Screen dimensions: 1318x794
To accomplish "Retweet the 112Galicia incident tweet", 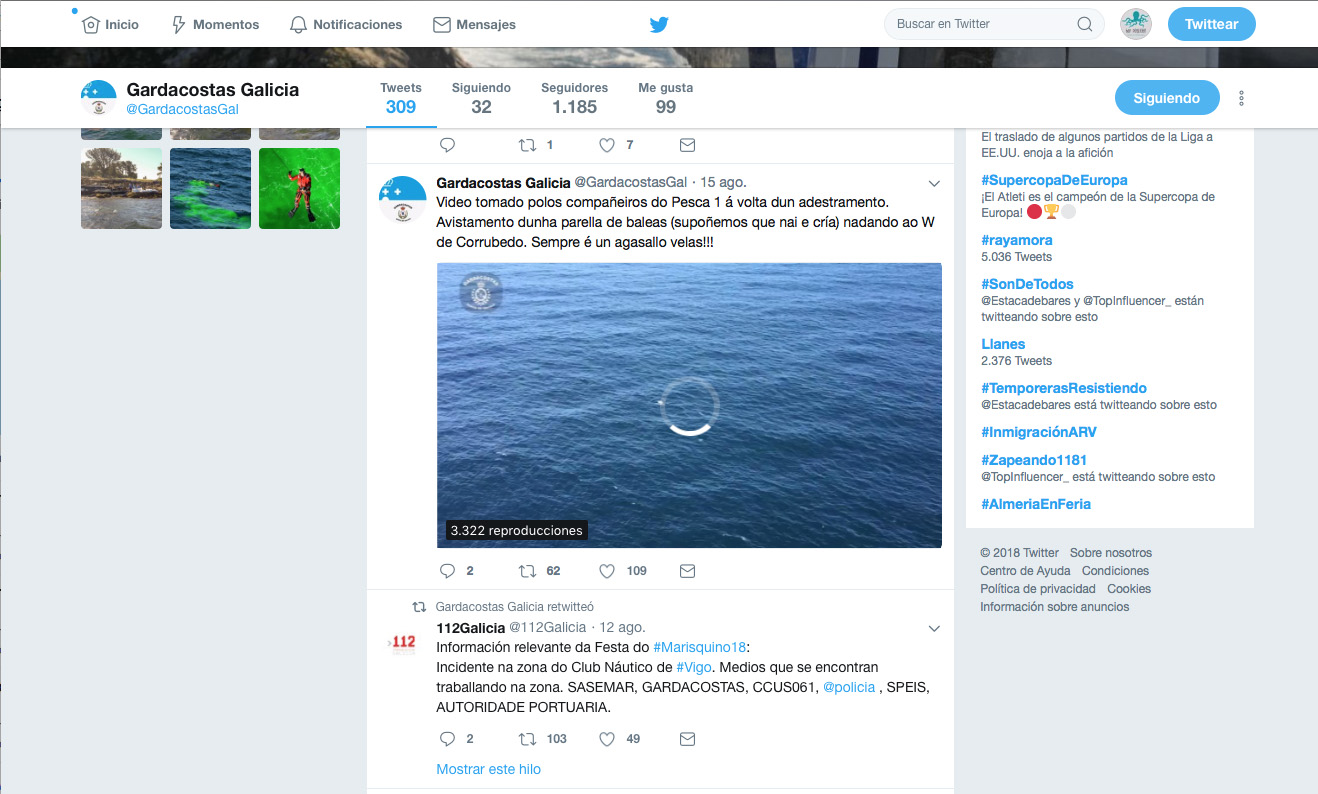I will tap(527, 739).
